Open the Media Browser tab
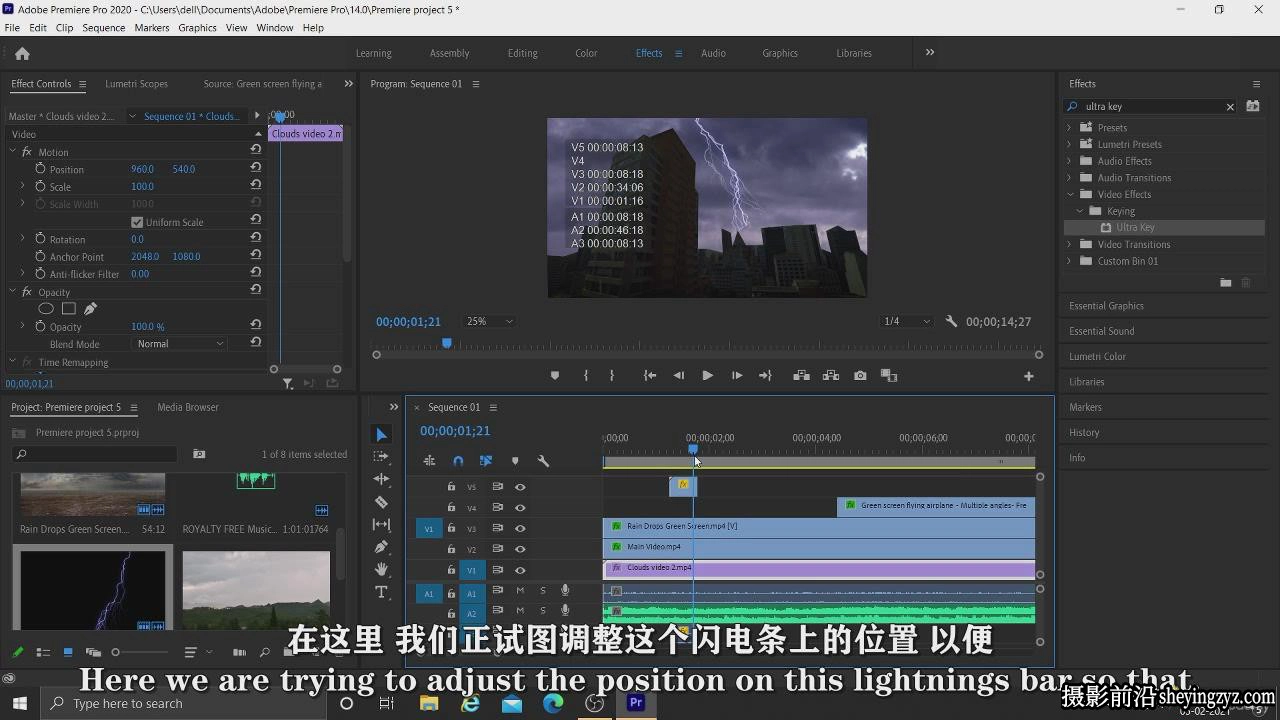Image resolution: width=1280 pixels, height=720 pixels. pyautogui.click(x=188, y=407)
